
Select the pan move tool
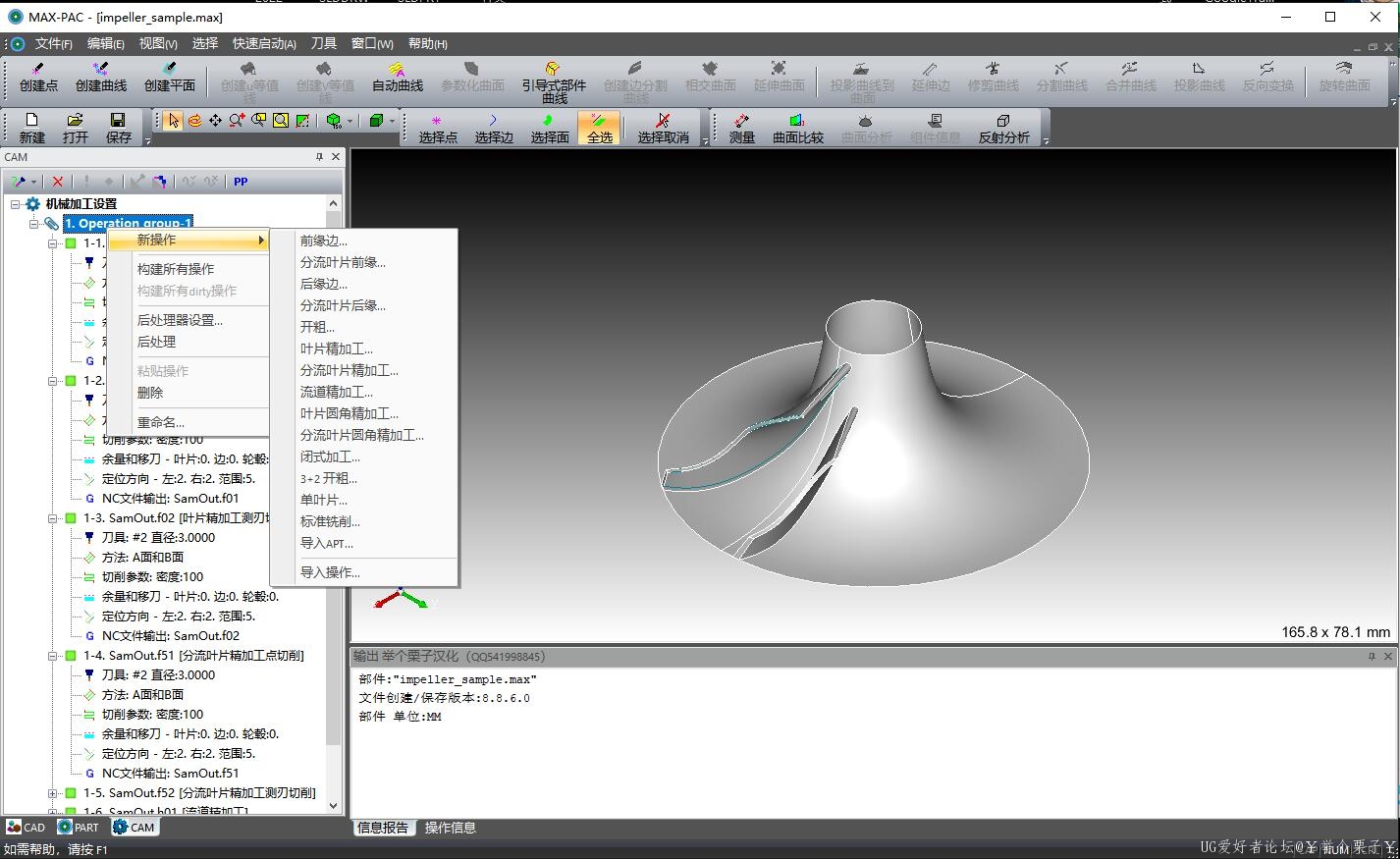215,121
